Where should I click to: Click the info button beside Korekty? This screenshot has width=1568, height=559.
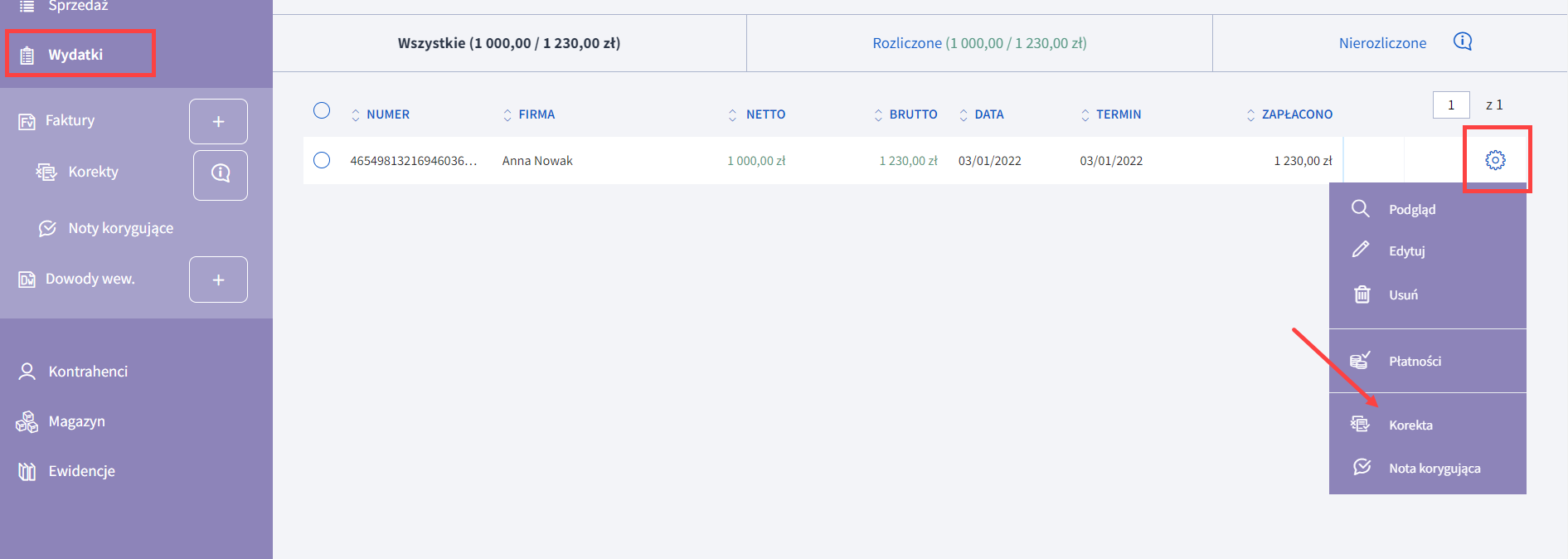point(220,174)
